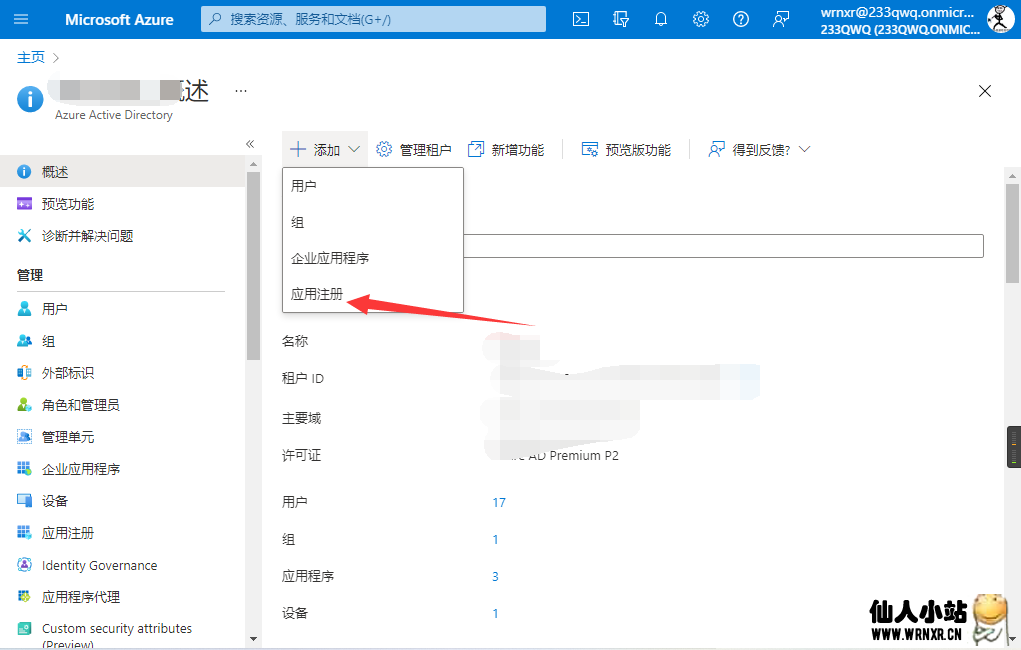
Task: Open 企业应用程序 in the sidebar
Action: click(122, 469)
